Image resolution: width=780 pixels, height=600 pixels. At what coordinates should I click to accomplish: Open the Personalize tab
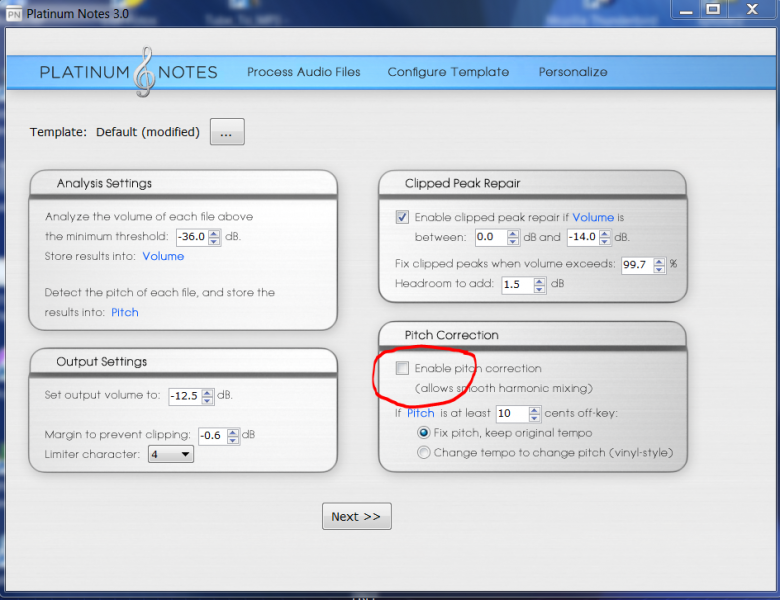[x=573, y=72]
